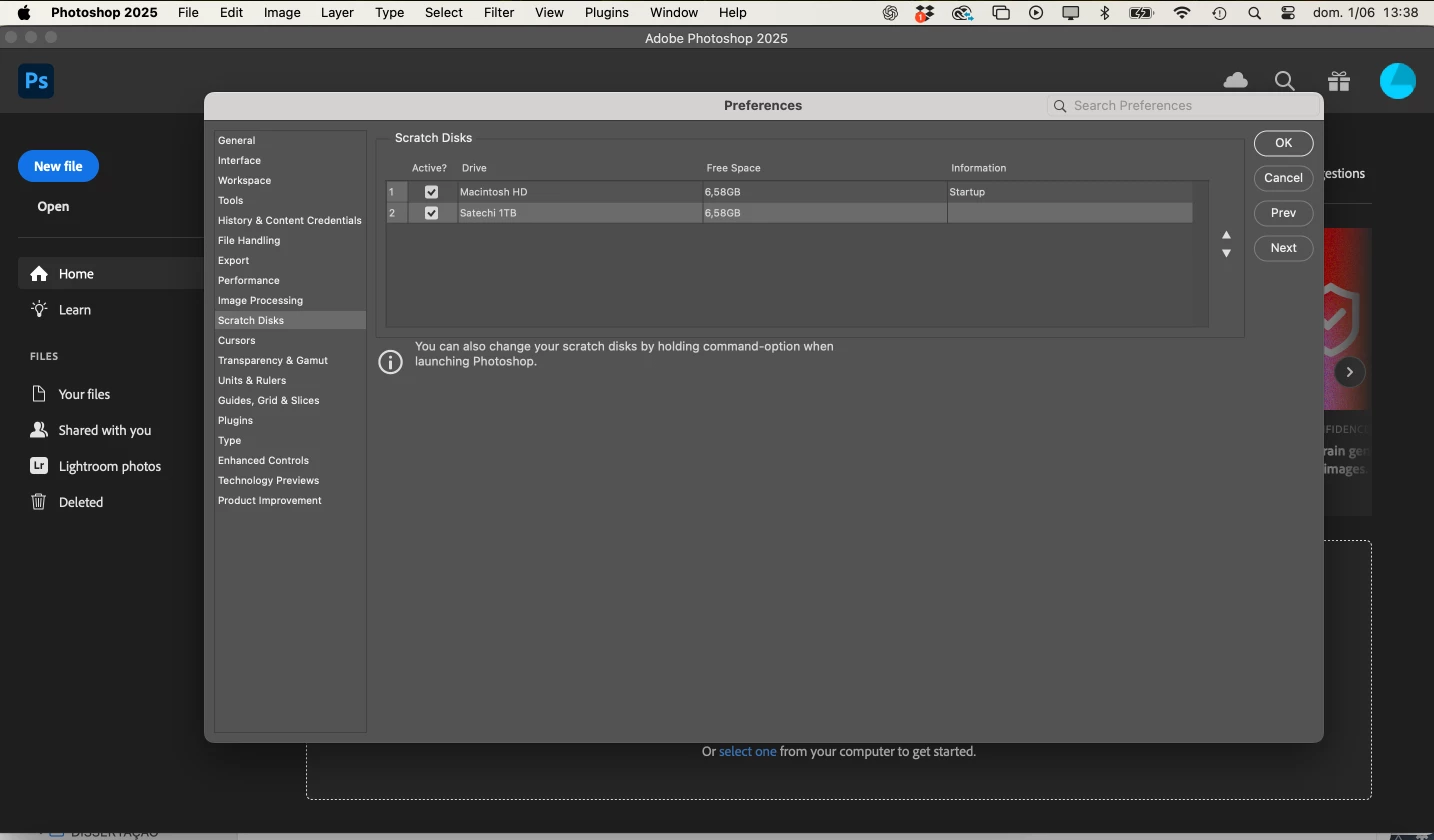Select the Technology Previews category

click(x=290, y=480)
